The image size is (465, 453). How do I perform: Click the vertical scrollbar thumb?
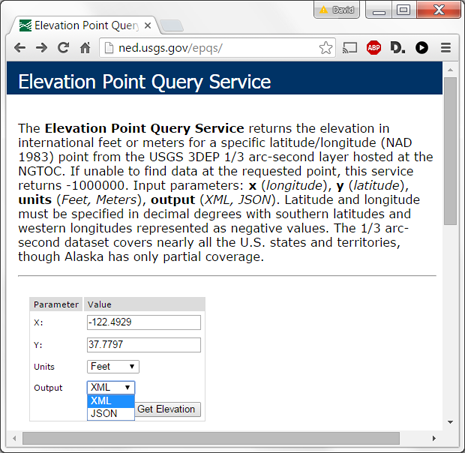(450, 151)
